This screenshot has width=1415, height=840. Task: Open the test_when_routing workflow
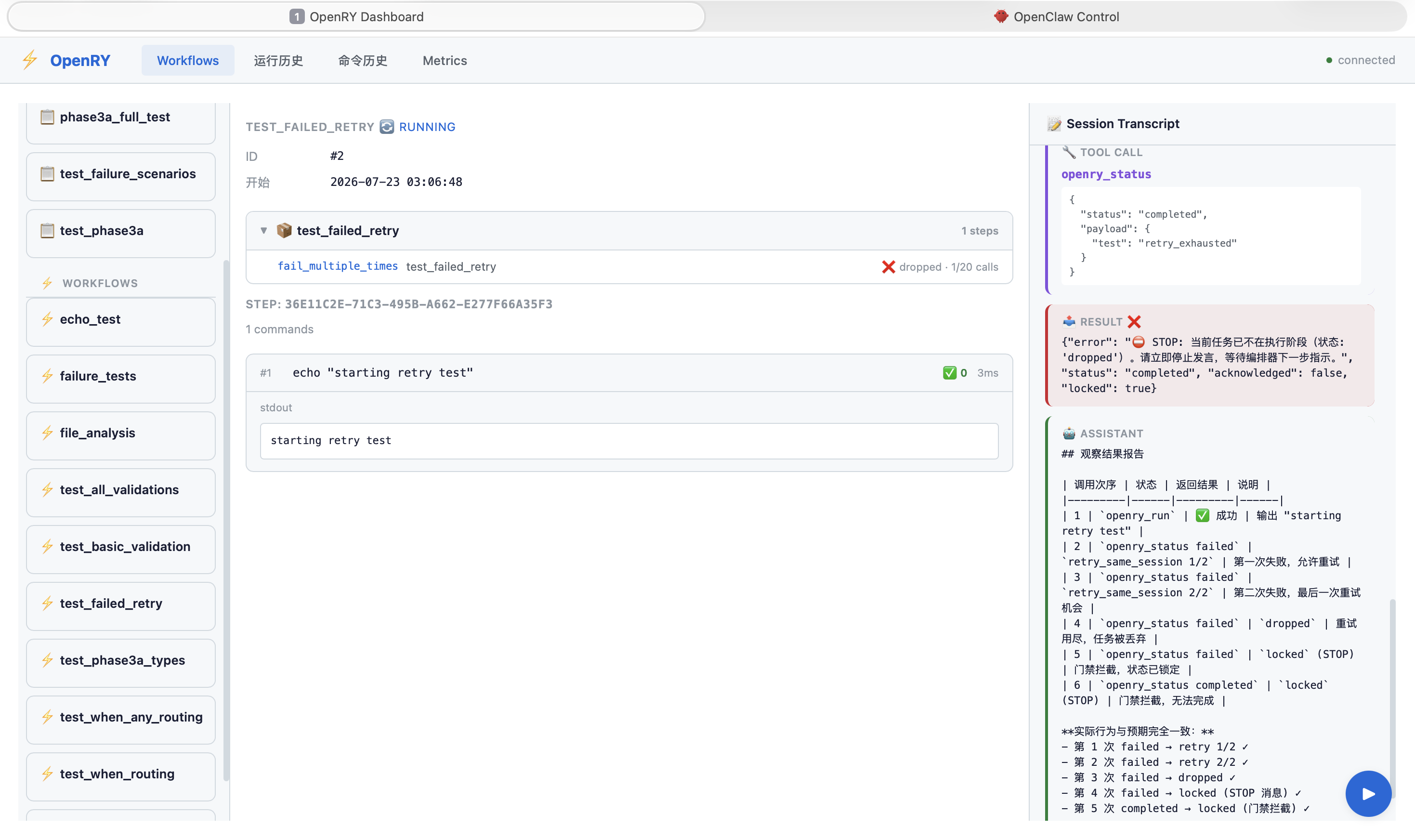point(120,776)
